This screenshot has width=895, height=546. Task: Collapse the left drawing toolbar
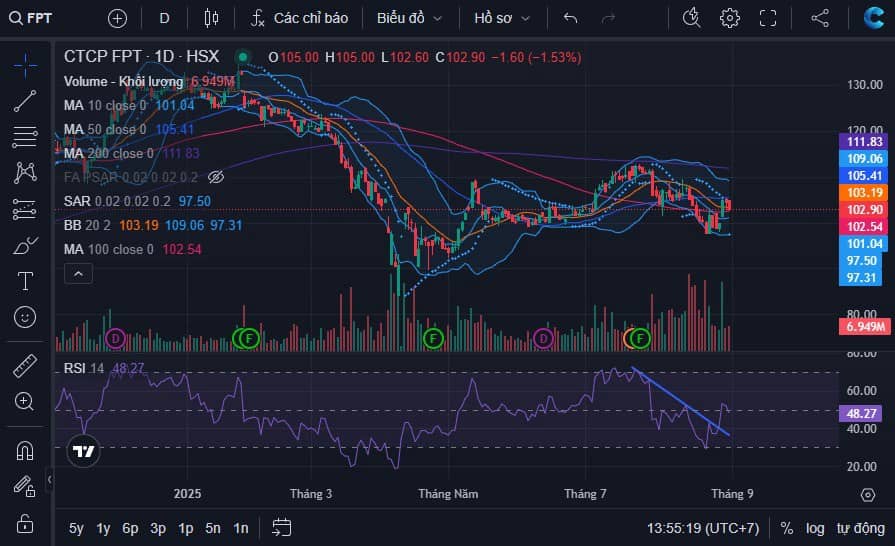(x=50, y=479)
